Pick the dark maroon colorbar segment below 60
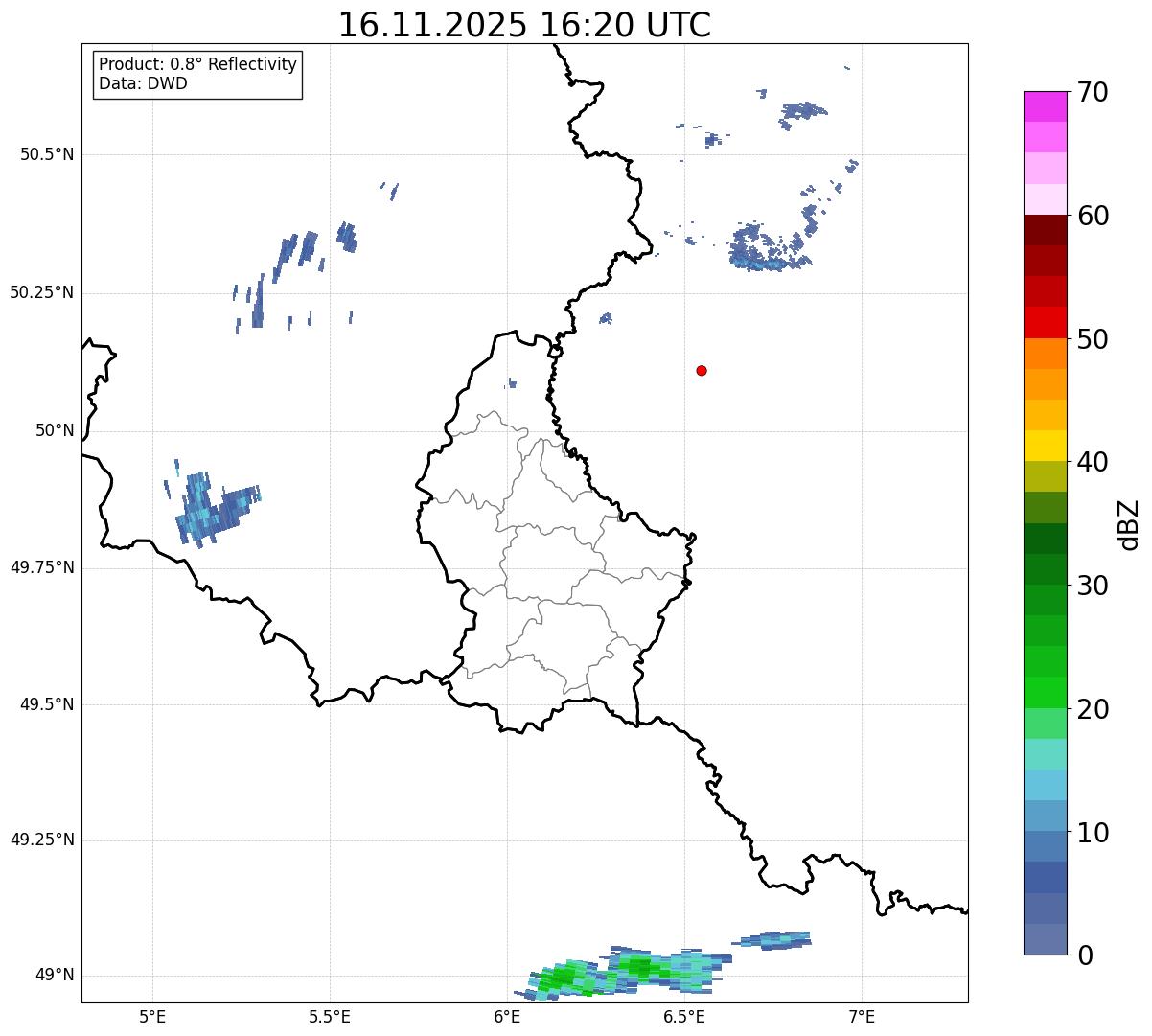Screen dimensions: 1152x1036 [1046, 230]
